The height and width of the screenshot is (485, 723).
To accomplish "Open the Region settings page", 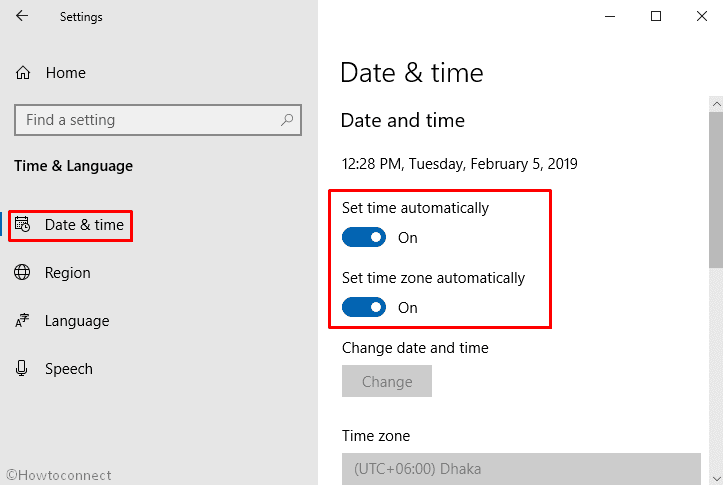I will [67, 272].
